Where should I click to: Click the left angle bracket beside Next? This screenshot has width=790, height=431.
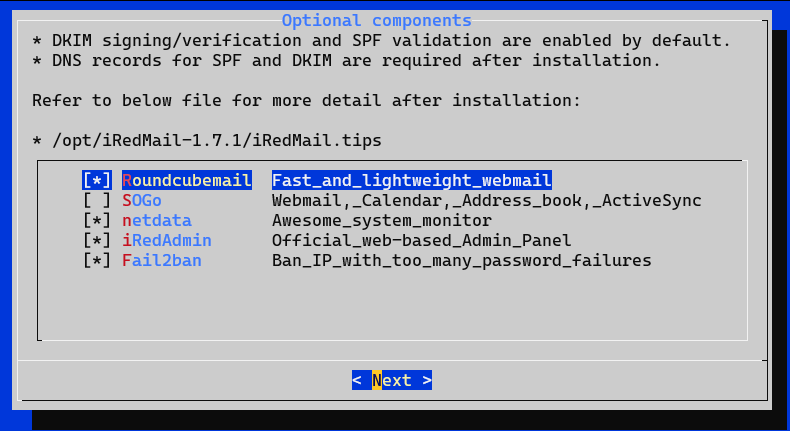click(x=357, y=380)
